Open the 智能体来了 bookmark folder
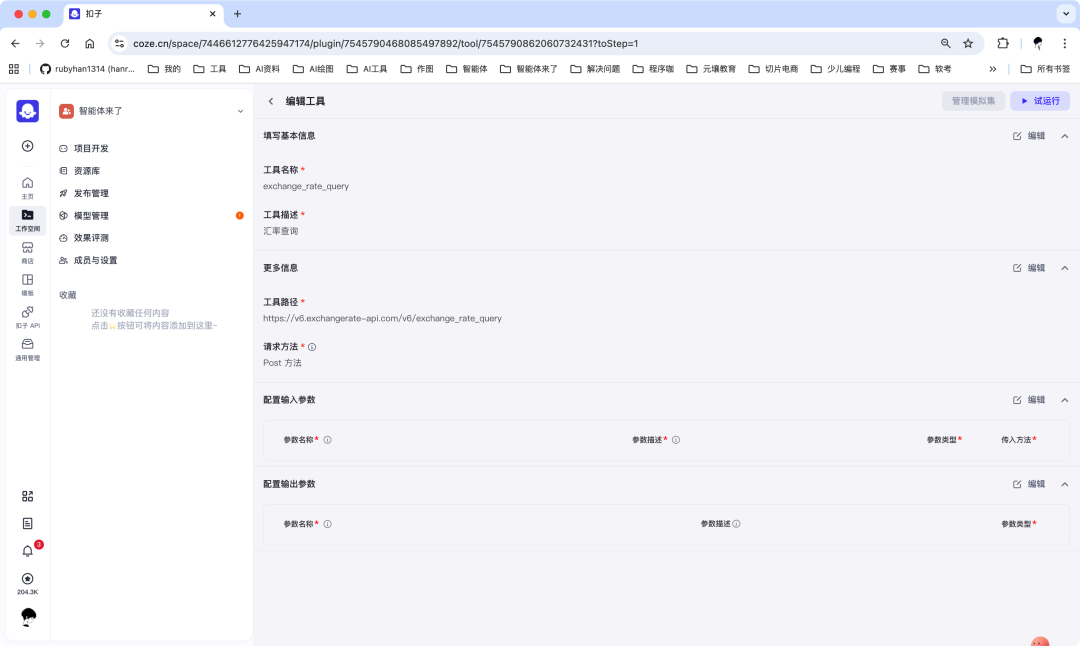The width and height of the screenshot is (1080, 646). click(529, 69)
